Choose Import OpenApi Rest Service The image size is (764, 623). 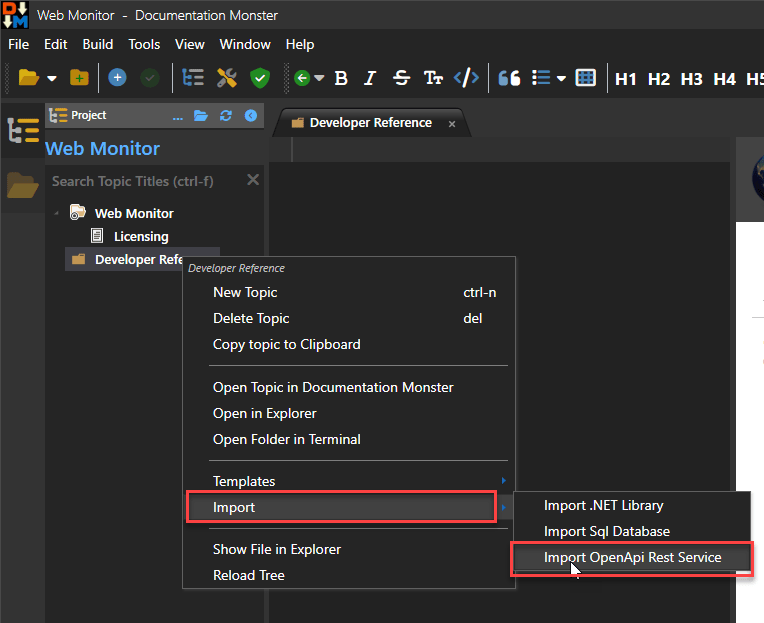(x=632, y=557)
